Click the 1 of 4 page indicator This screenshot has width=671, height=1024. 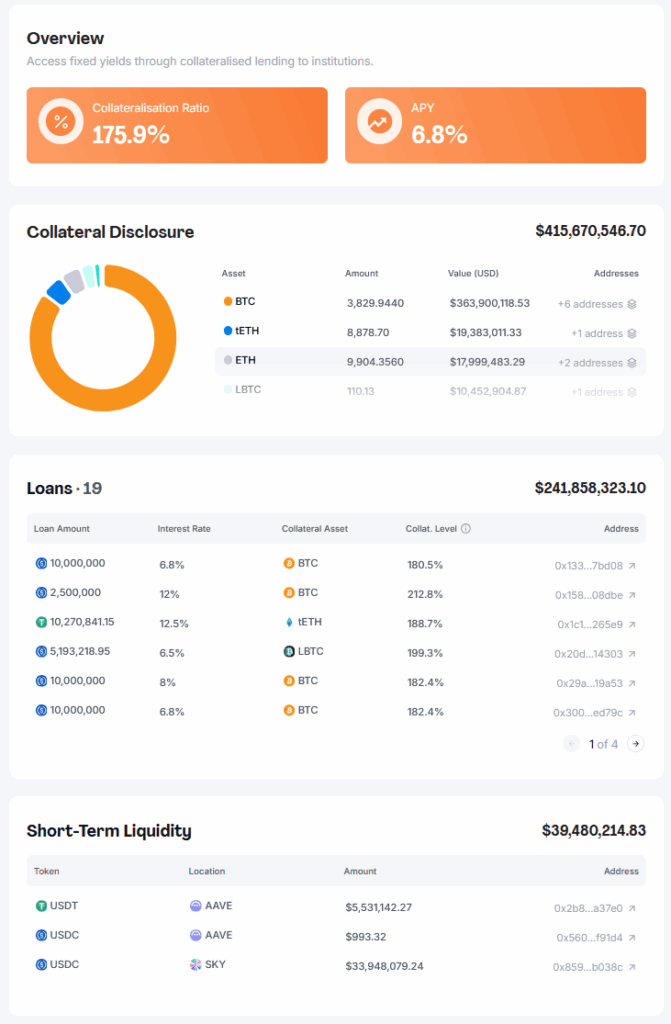[x=603, y=744]
